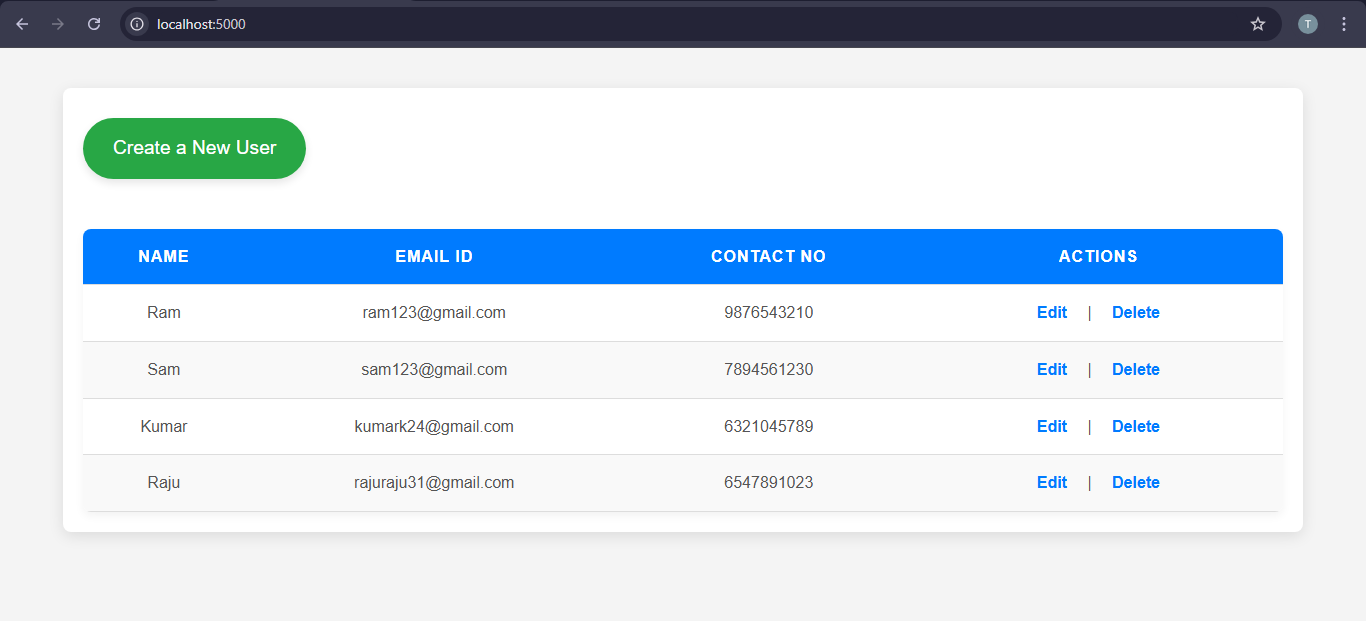Click contact number 9876543210
This screenshot has height=621, width=1366.
pyautogui.click(x=769, y=313)
